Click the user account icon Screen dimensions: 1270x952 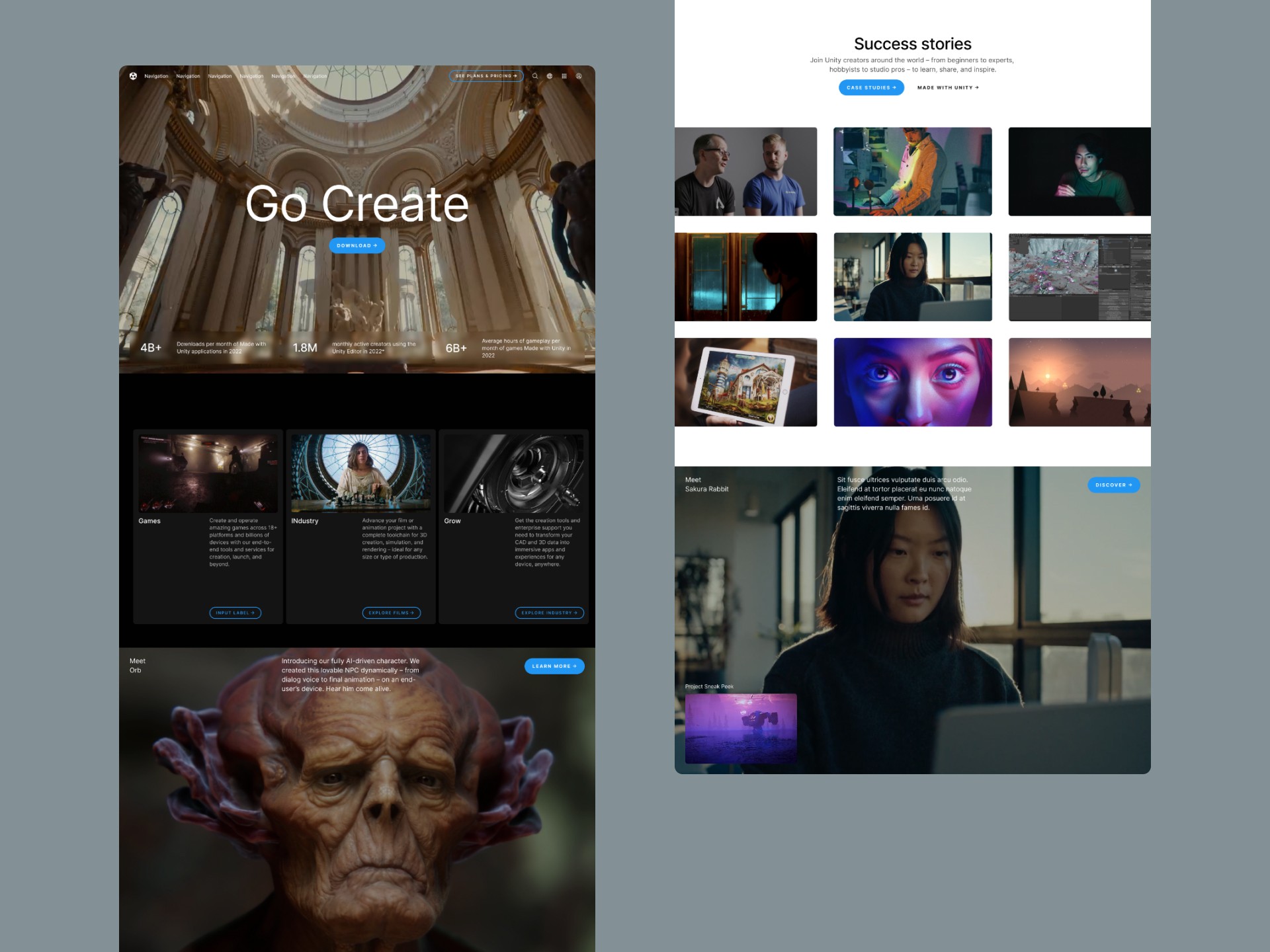579,76
